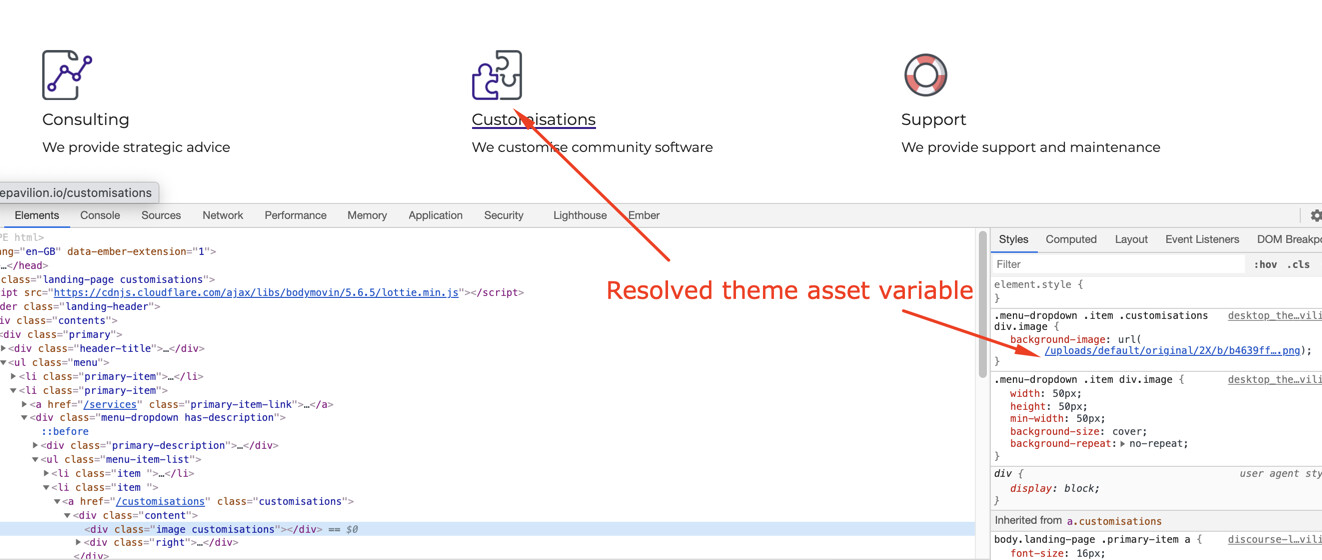
Task: Select the Event Listeners pane tab
Action: tap(1202, 239)
